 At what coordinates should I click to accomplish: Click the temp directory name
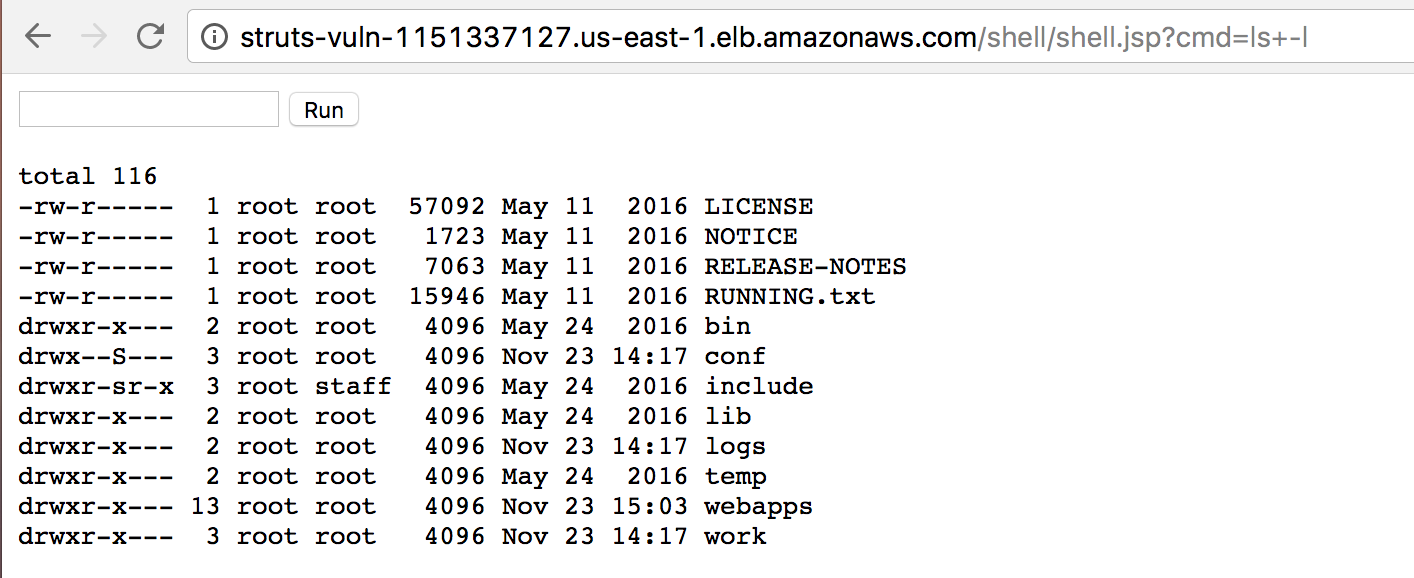(735, 477)
